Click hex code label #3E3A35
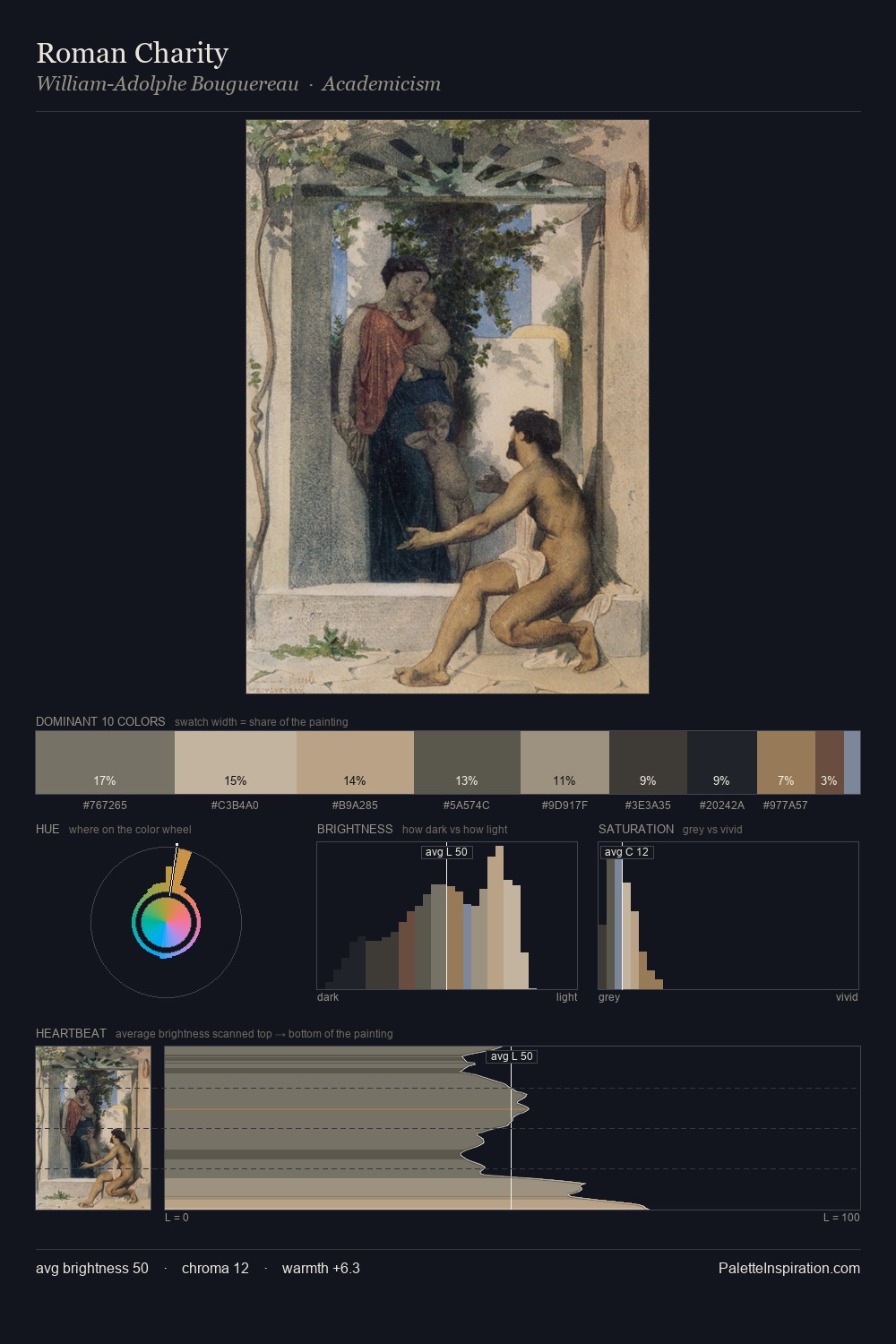896x1344 pixels. click(648, 806)
